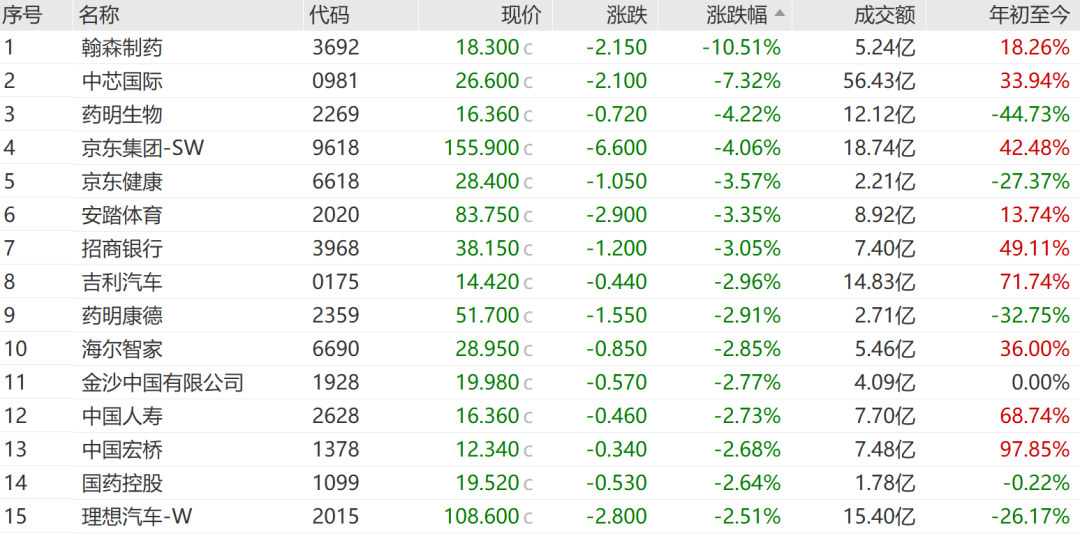Open 京东集团-SW stock details
1080x534 pixels.
pos(540,148)
